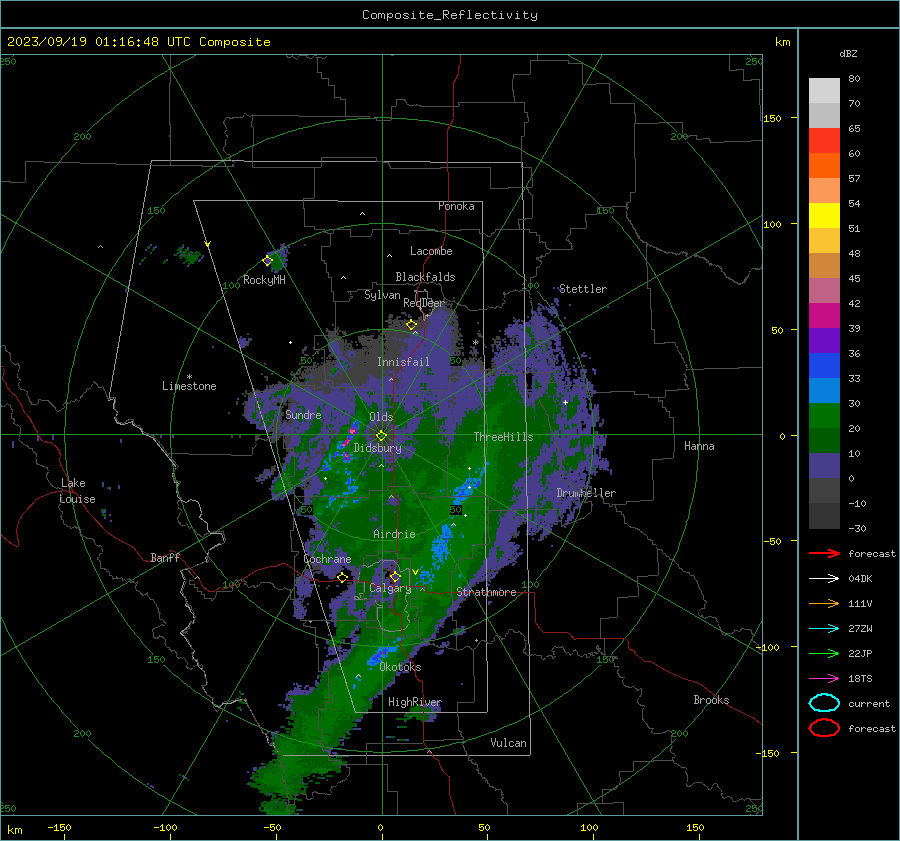Click the Sylvan label
Image resolution: width=900 pixels, height=841 pixels.
(382, 295)
